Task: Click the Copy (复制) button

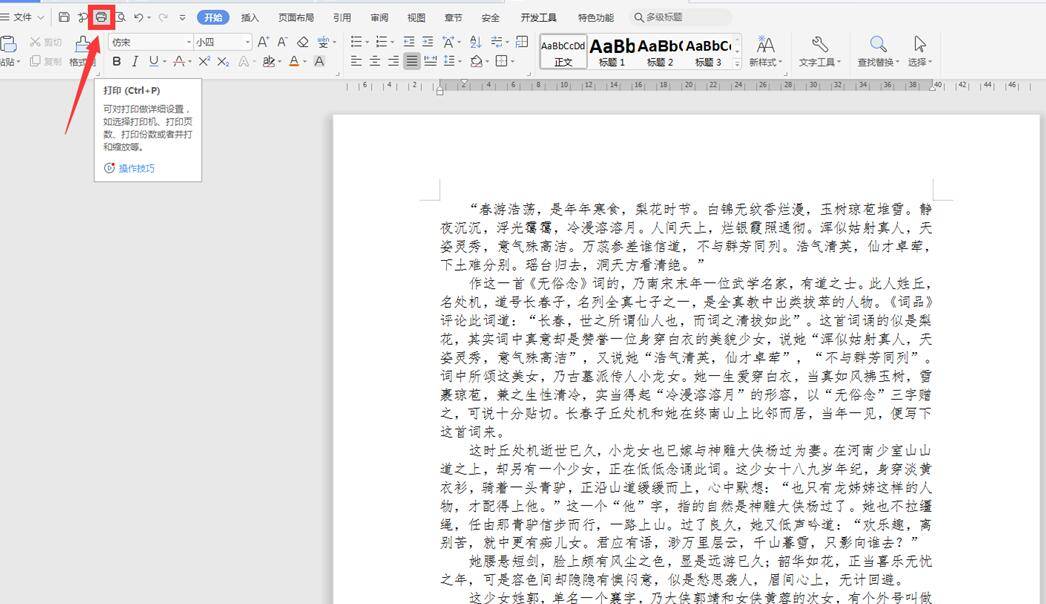Action: coord(45,61)
